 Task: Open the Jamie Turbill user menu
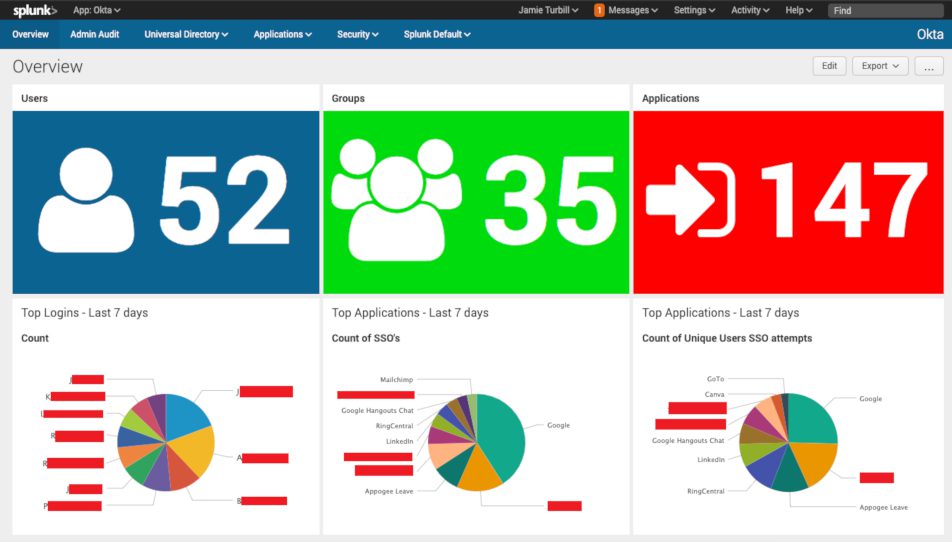click(x=548, y=10)
